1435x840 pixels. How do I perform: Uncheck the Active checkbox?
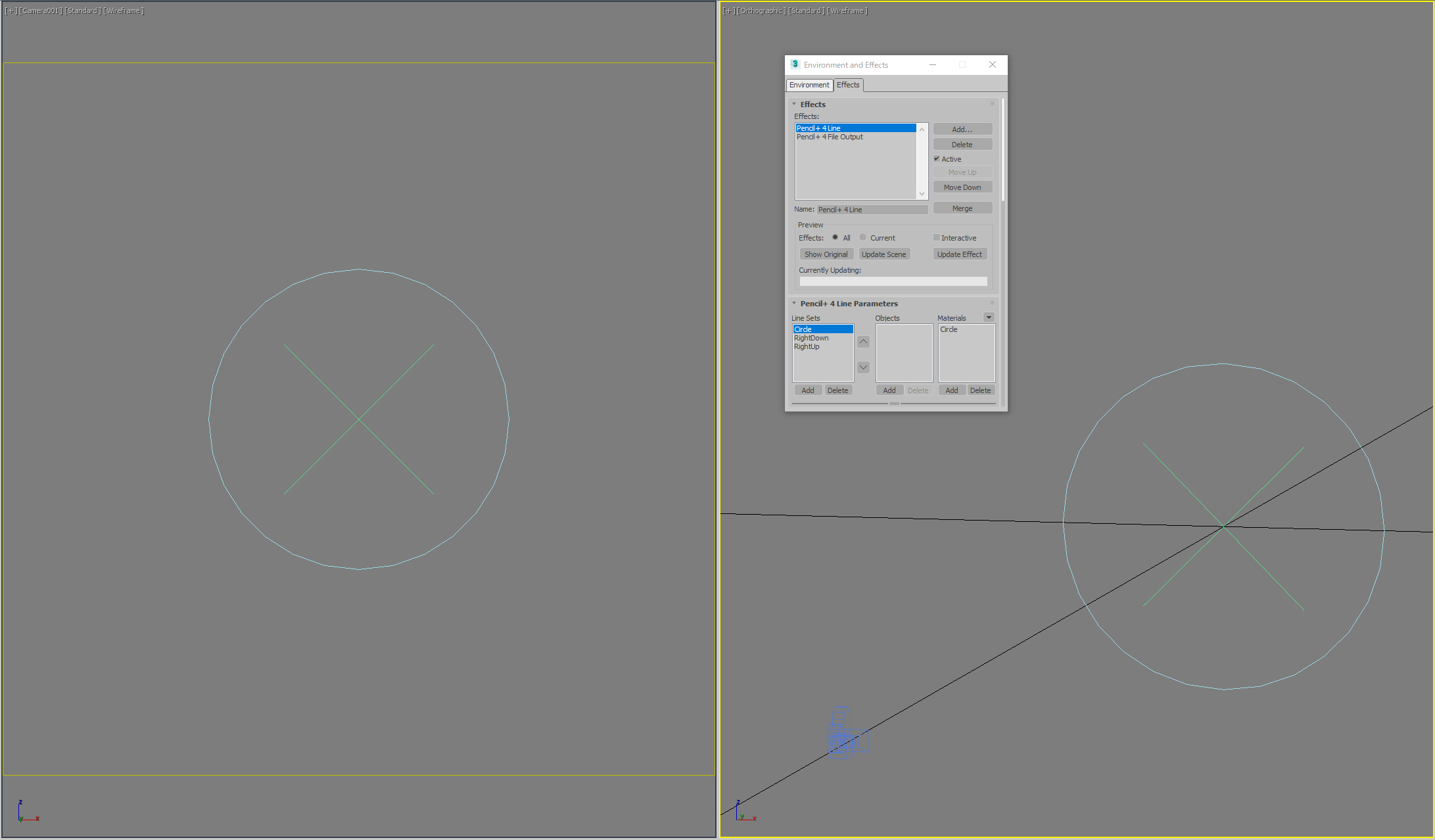[937, 158]
